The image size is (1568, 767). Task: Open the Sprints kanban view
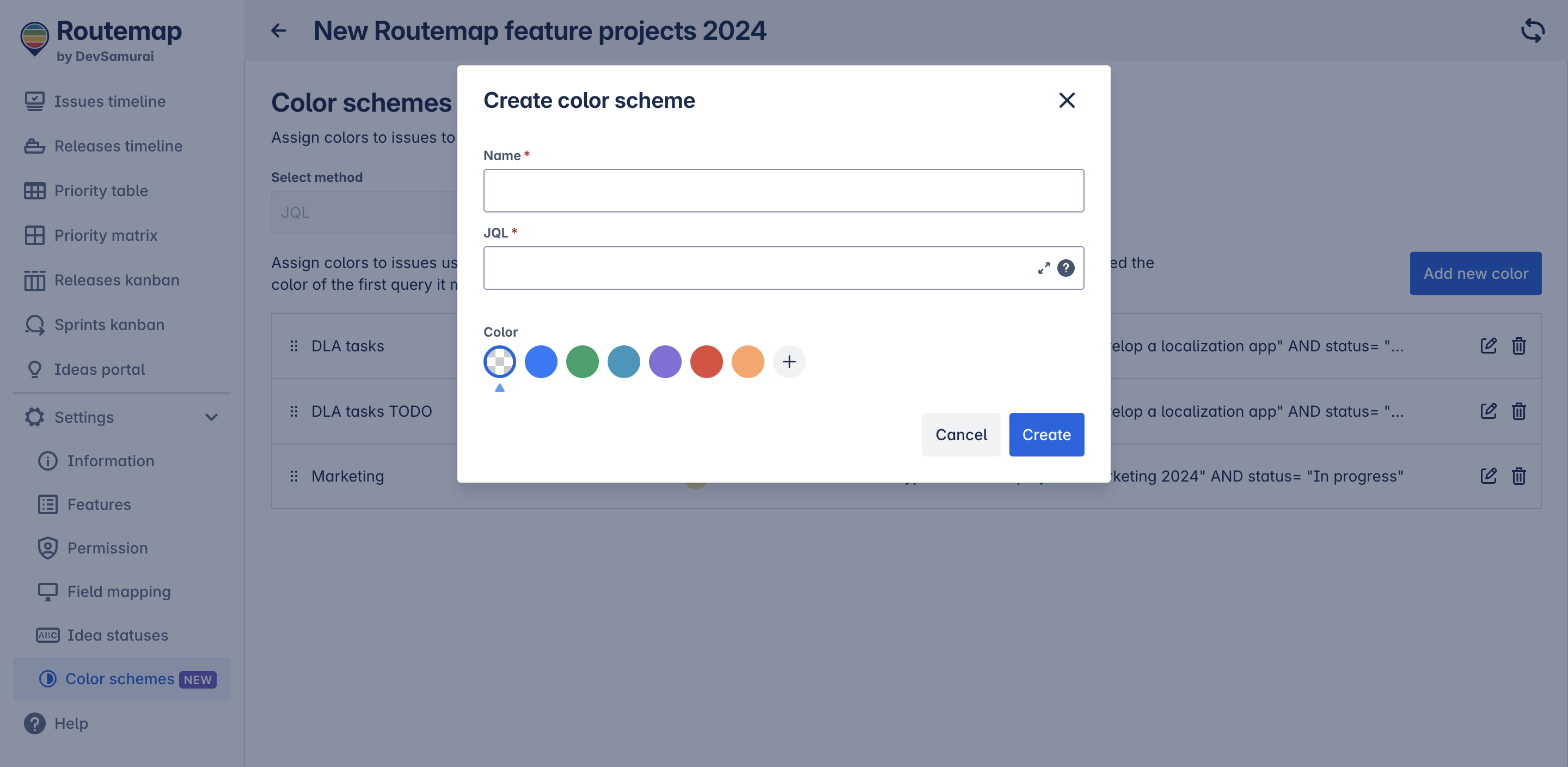(x=109, y=325)
